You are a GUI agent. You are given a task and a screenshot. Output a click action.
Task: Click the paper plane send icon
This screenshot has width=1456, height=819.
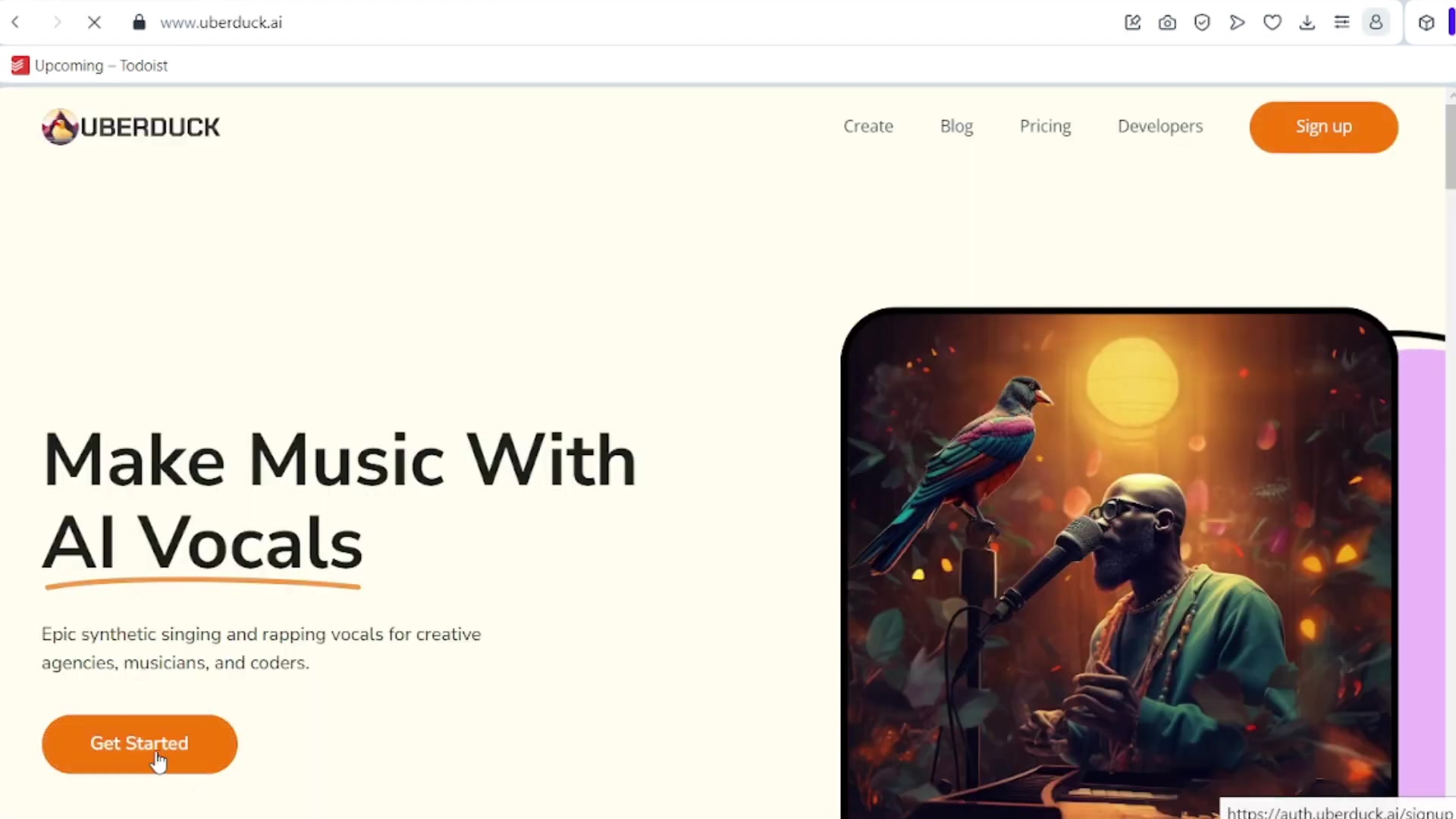click(x=1237, y=23)
